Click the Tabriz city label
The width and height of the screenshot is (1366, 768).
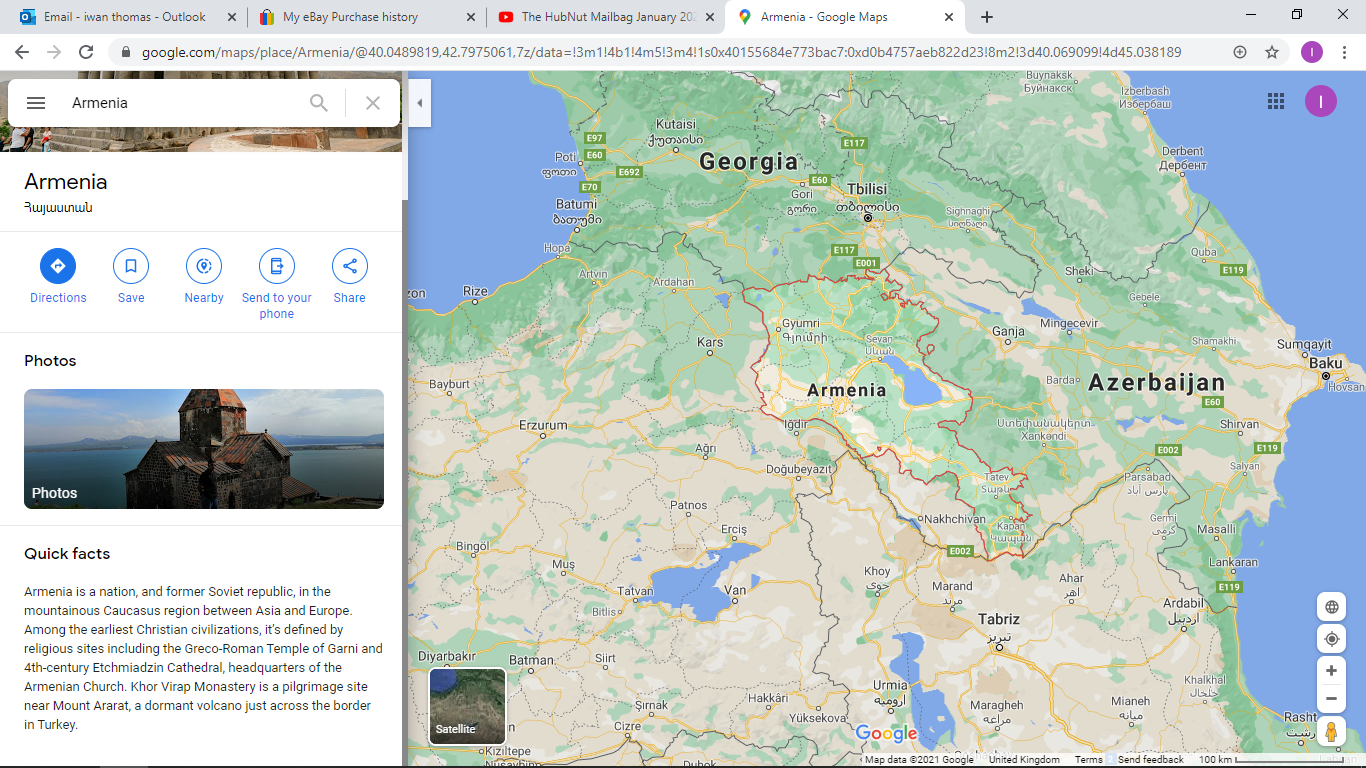click(x=999, y=619)
